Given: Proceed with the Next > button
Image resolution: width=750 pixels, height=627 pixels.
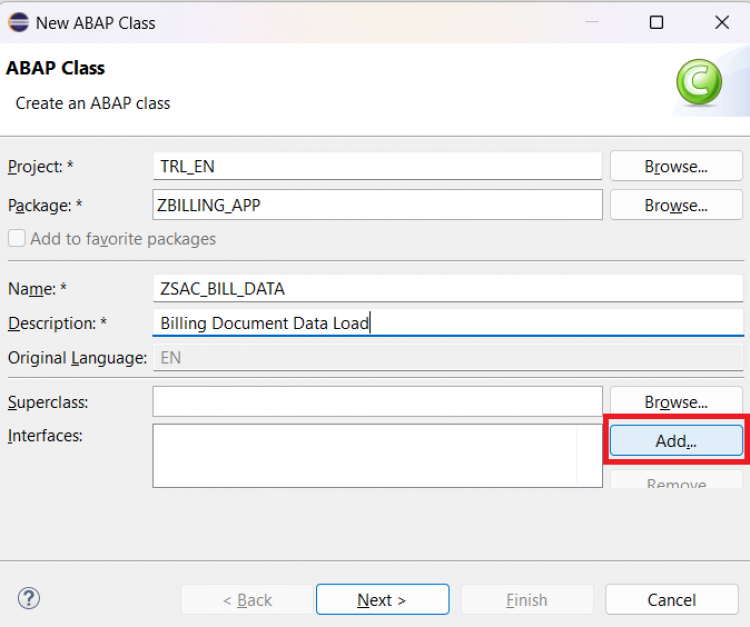Looking at the screenshot, I should pos(382,600).
